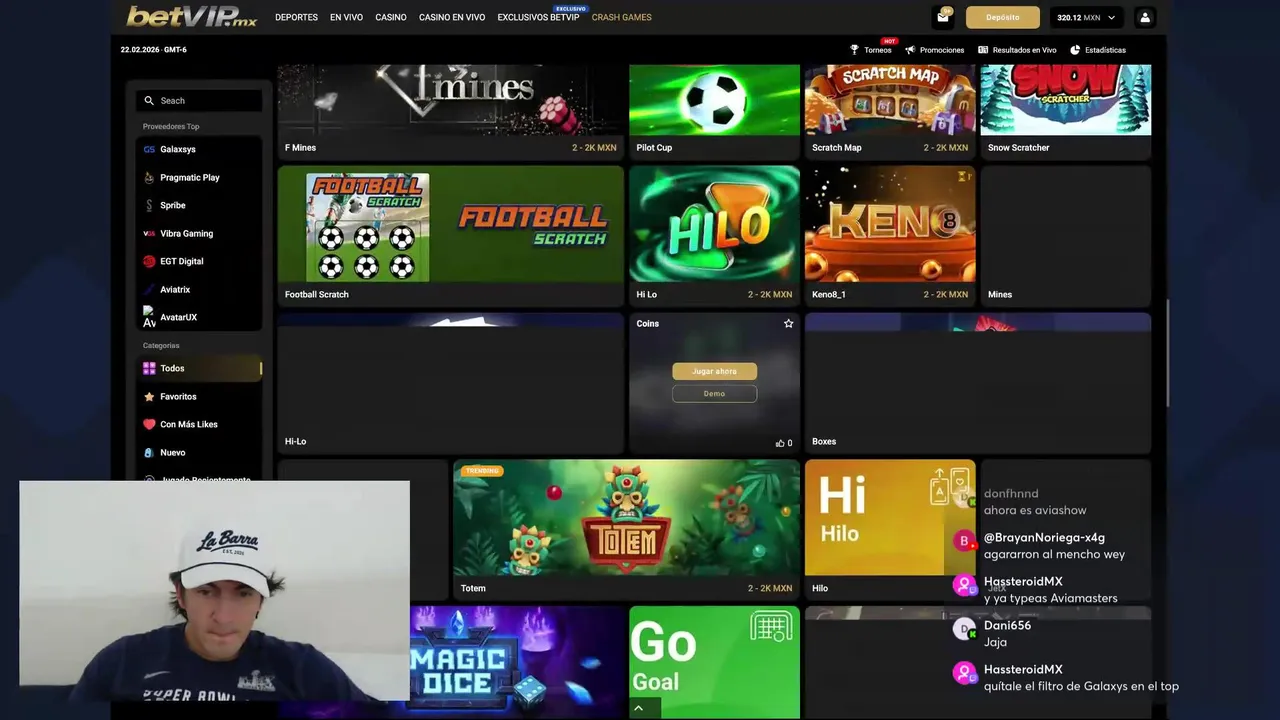Select Favoritos category filter
1280x720 pixels.
click(199, 396)
